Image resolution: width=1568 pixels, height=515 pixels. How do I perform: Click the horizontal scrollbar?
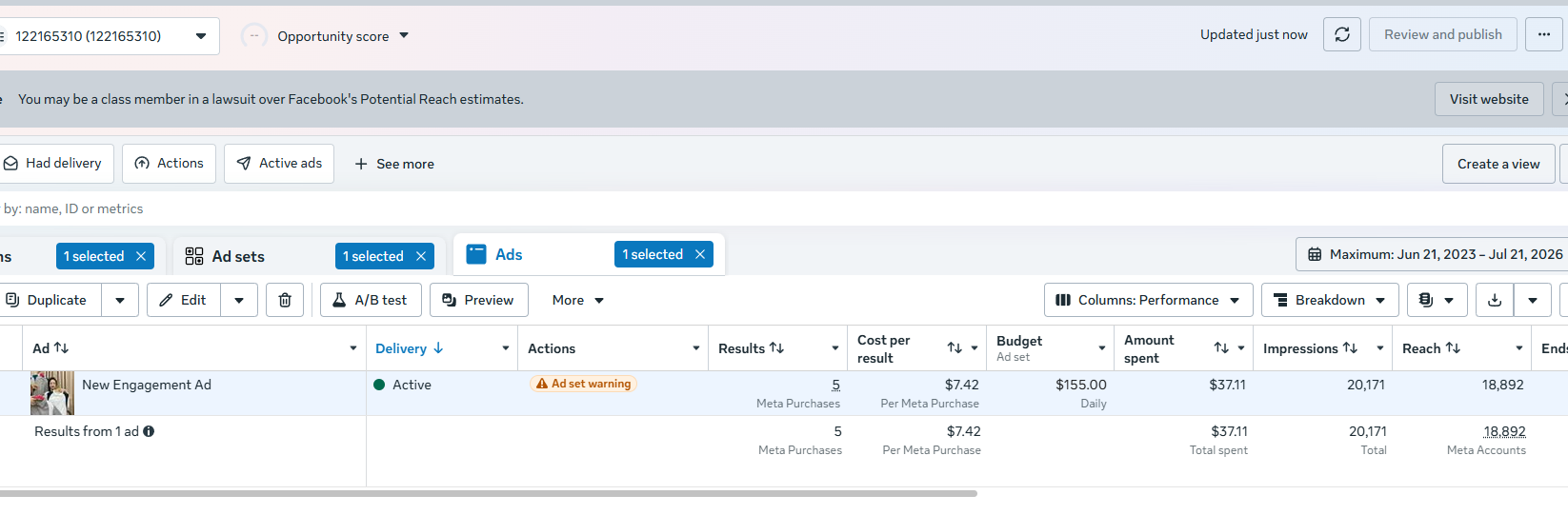click(489, 493)
